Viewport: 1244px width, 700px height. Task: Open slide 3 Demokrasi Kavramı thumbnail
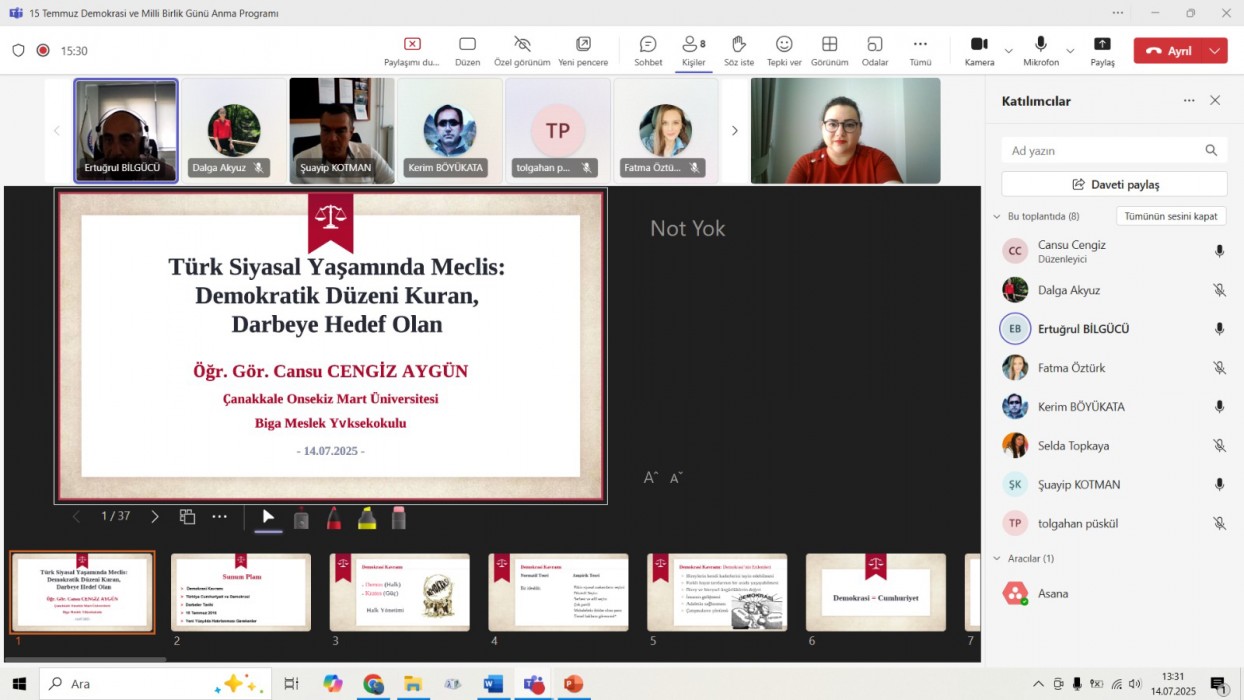pos(400,591)
